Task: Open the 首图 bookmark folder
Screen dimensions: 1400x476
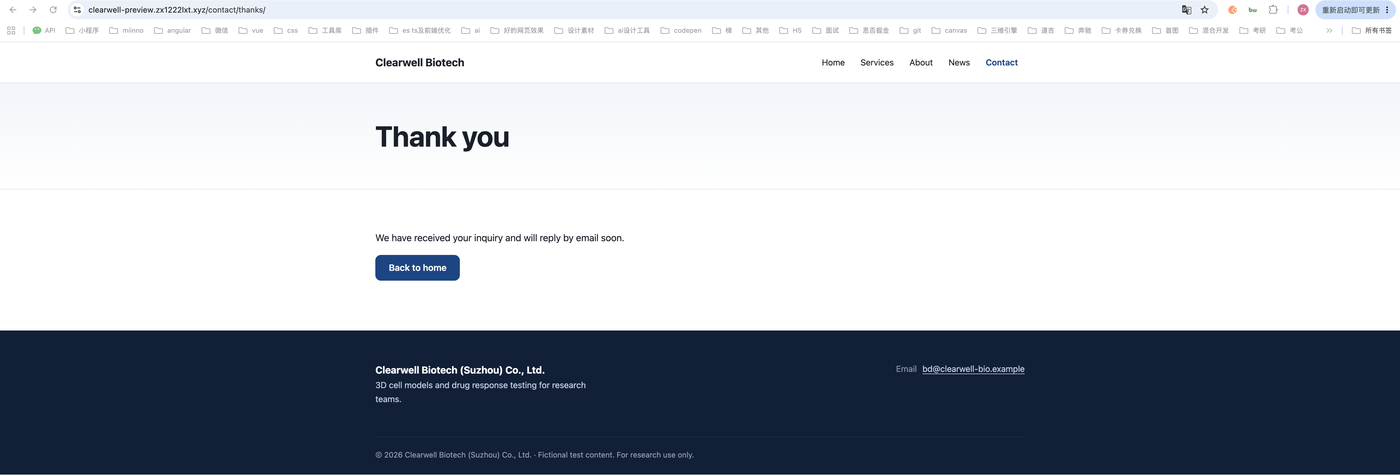Action: 1165,30
